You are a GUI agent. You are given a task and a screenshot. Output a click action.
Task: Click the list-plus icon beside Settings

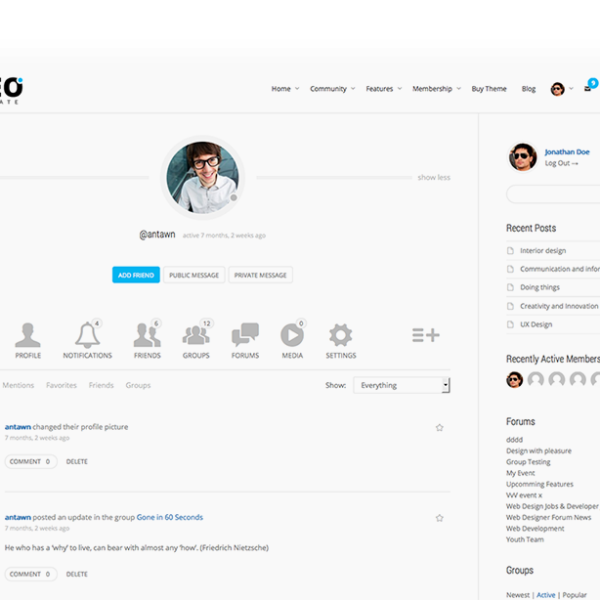pyautogui.click(x=425, y=335)
